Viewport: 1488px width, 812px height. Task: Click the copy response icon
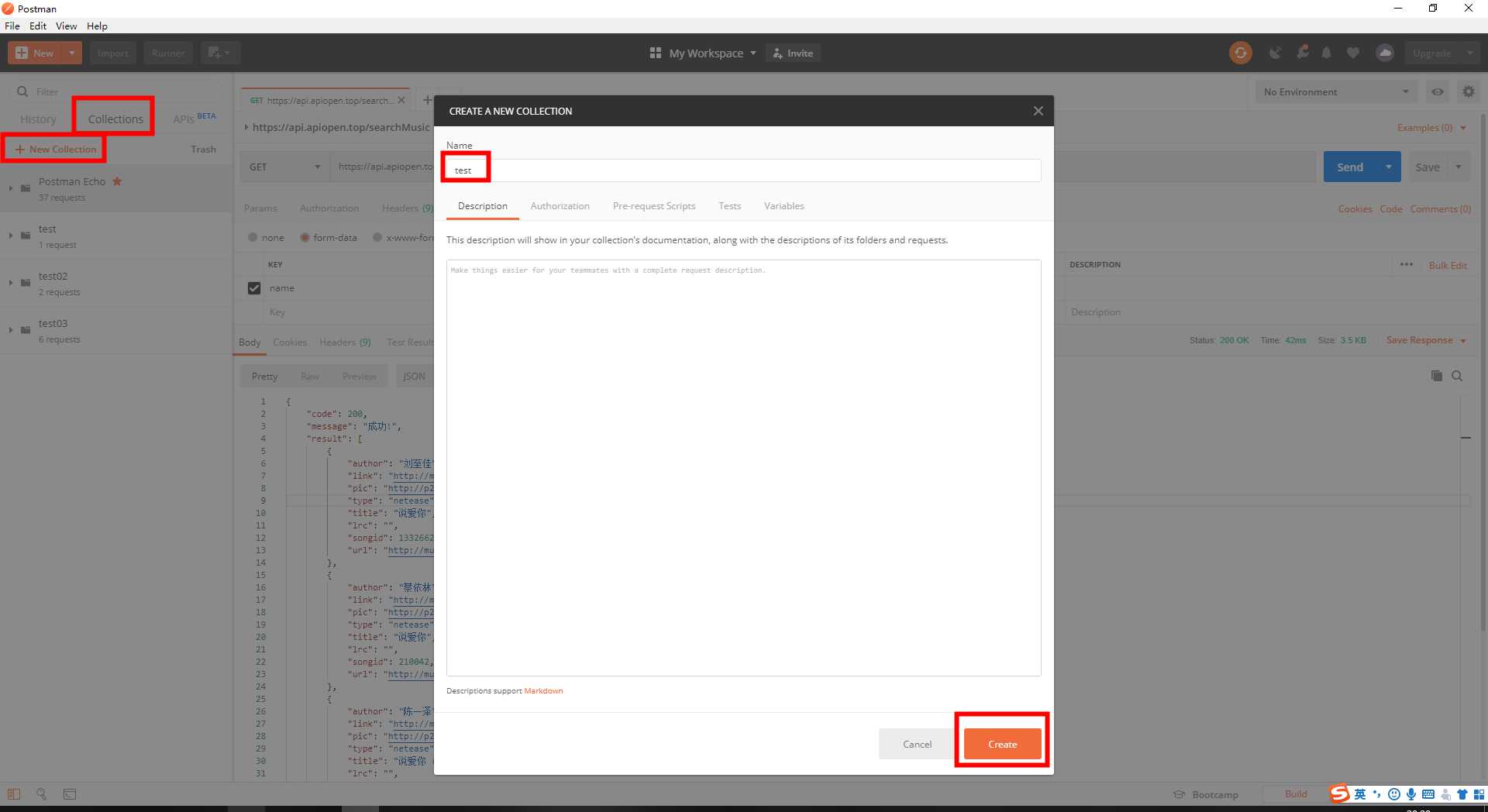pos(1436,376)
